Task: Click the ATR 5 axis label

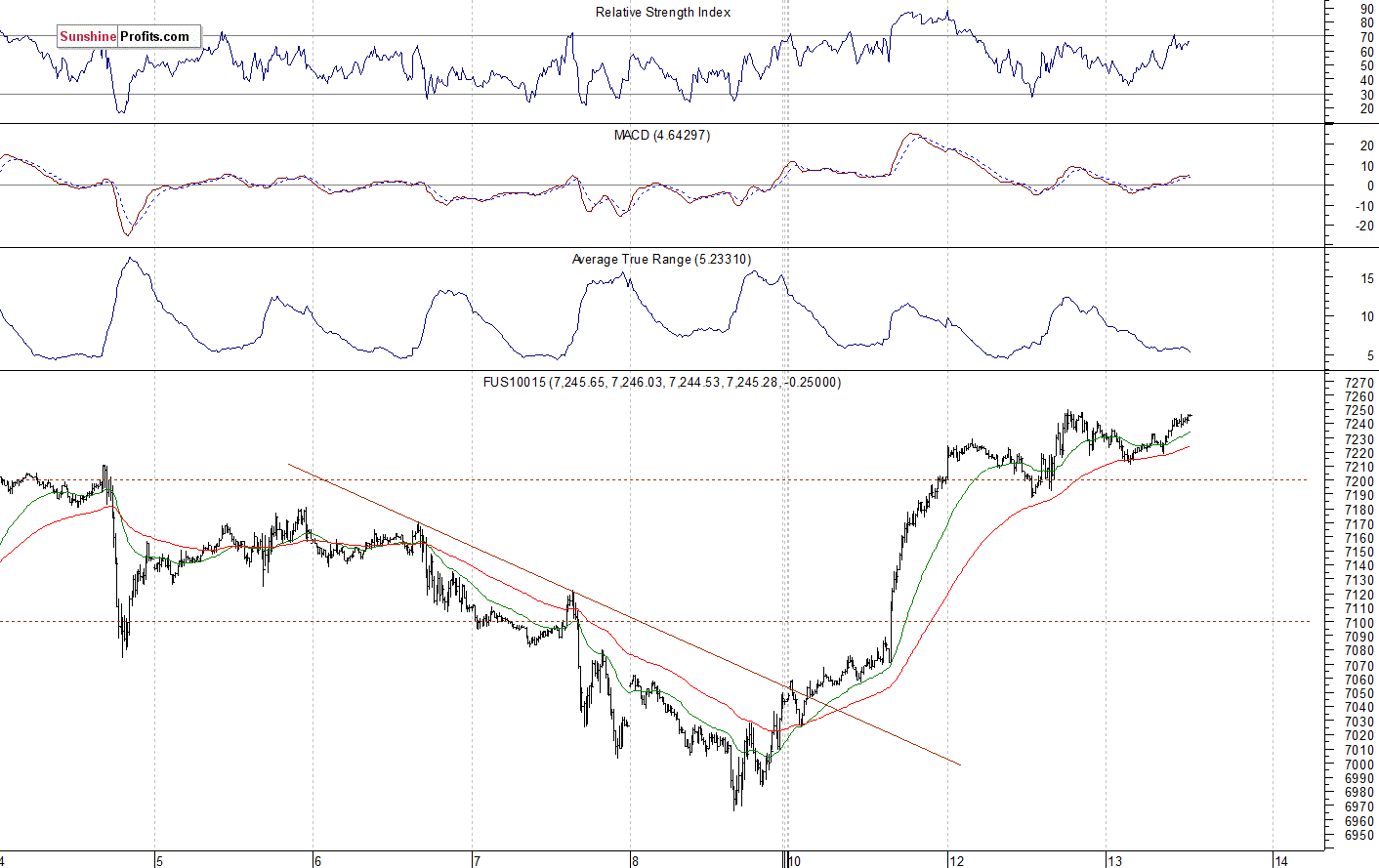Action: coord(1370,356)
